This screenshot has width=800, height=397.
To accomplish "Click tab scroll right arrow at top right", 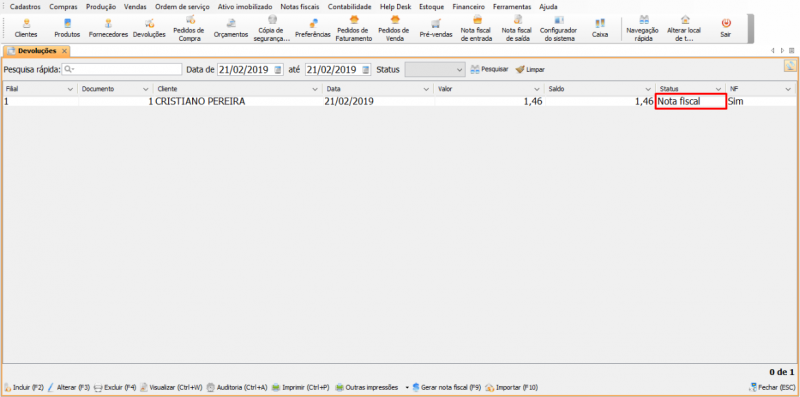I will [783, 51].
